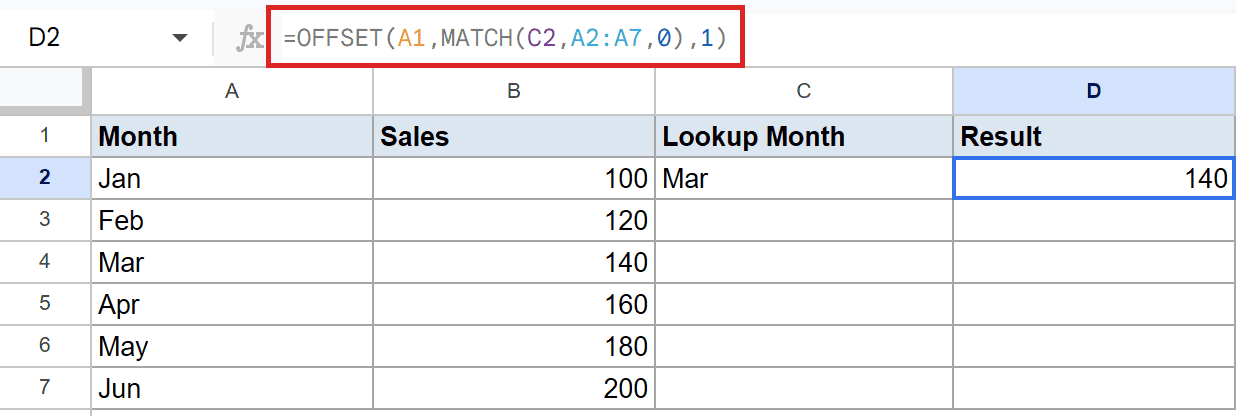The height and width of the screenshot is (416, 1236).
Task: Select column C header
Action: [x=804, y=91]
